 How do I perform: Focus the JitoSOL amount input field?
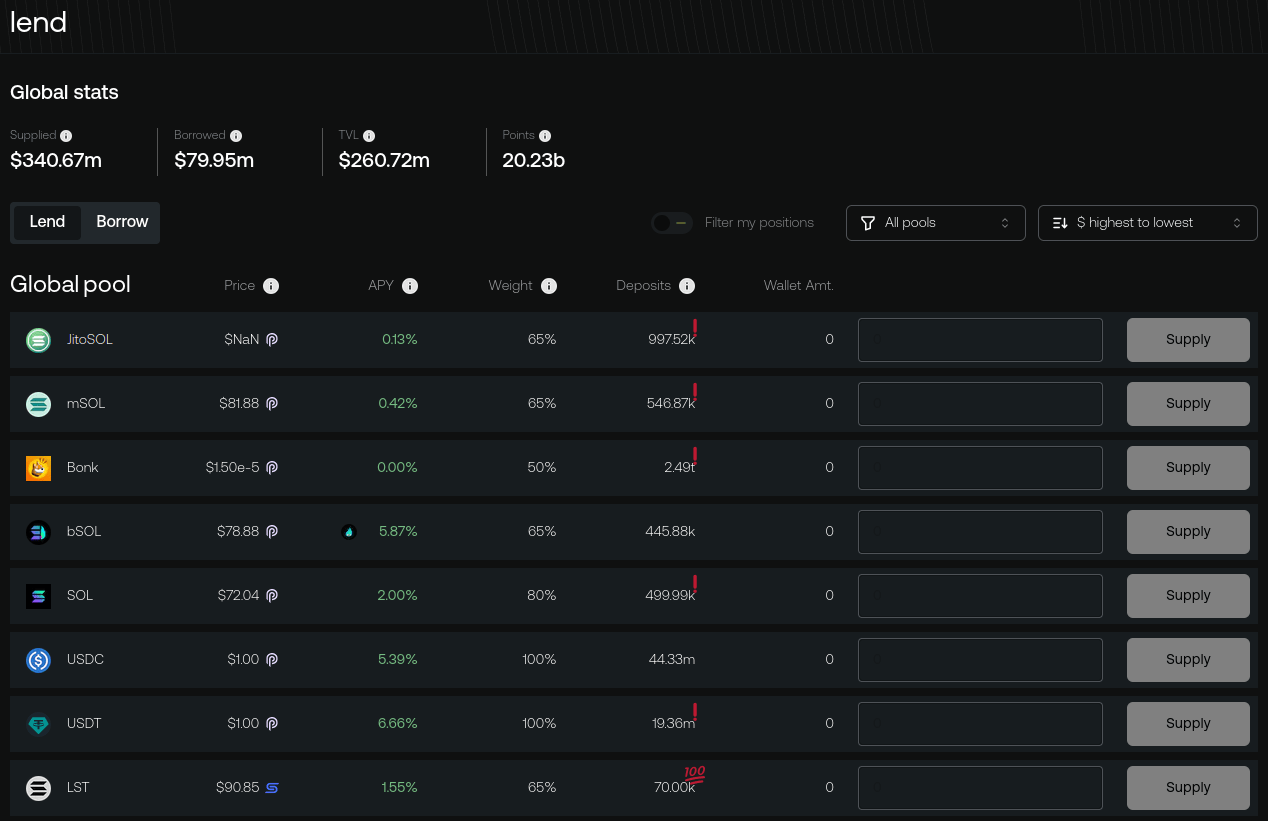[980, 340]
